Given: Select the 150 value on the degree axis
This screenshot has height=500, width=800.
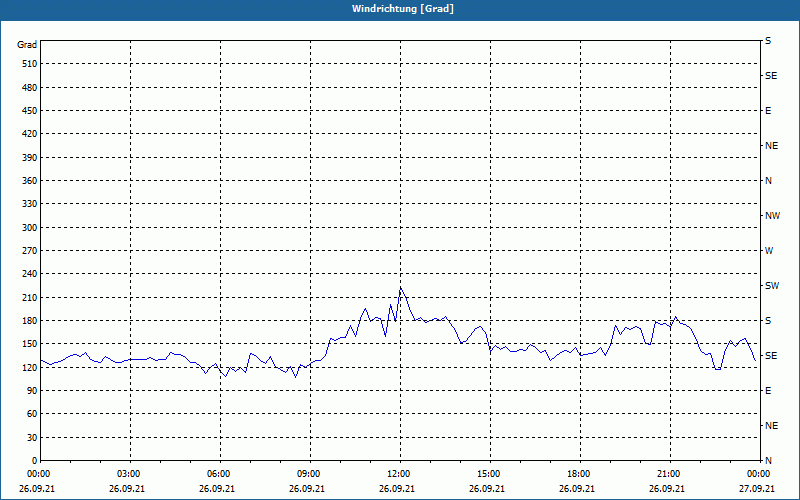Looking at the screenshot, I should click(30, 344).
